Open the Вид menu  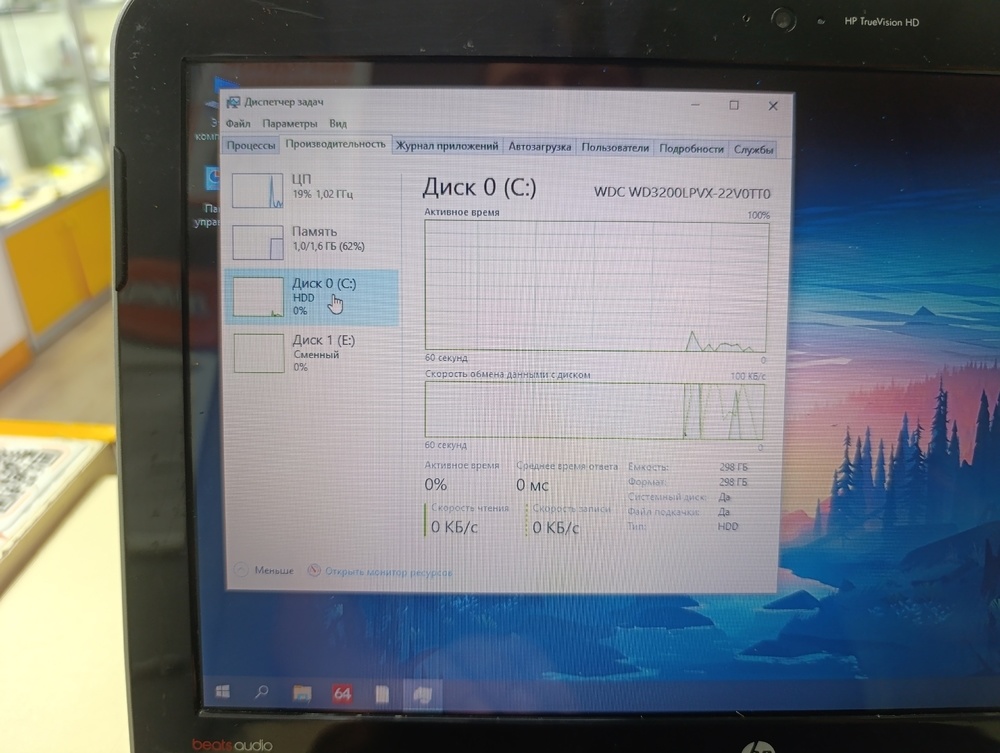[337, 123]
